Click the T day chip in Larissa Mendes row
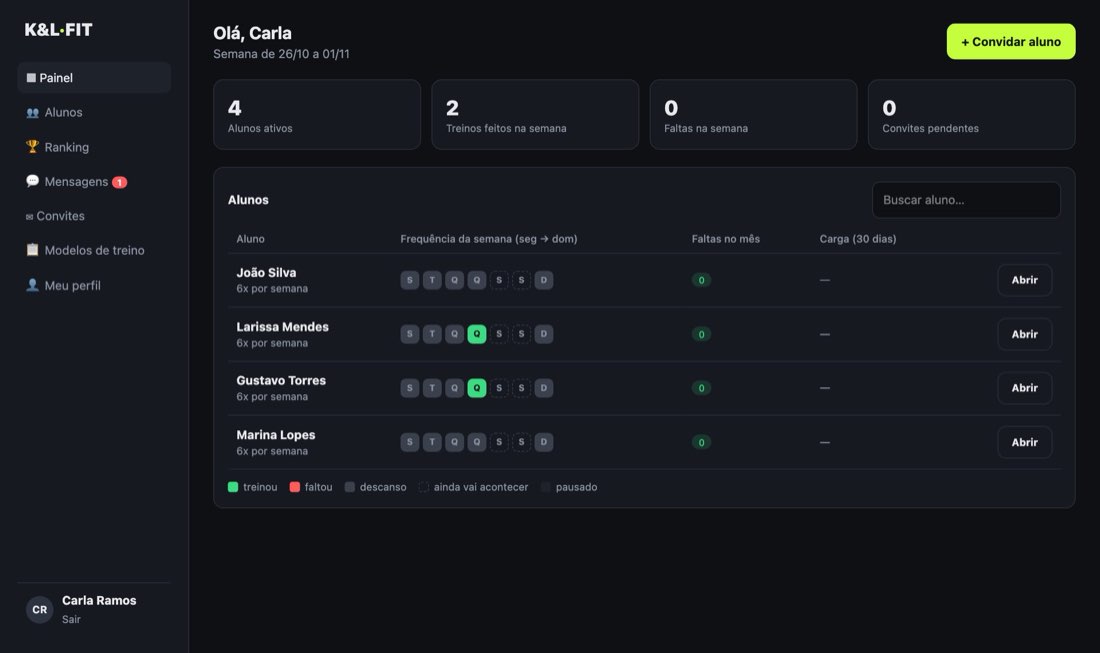 click(x=432, y=334)
